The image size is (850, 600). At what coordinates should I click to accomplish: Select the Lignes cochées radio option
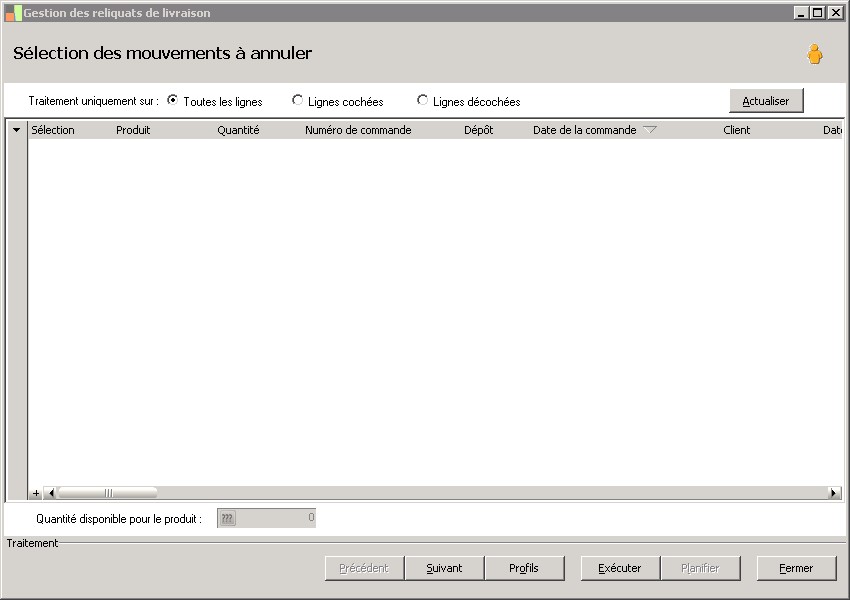(x=297, y=100)
